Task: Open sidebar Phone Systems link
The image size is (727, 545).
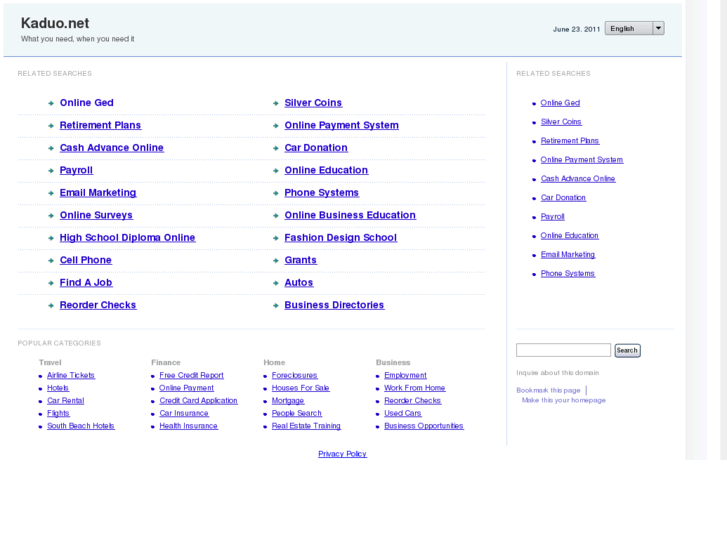Action: (x=568, y=274)
